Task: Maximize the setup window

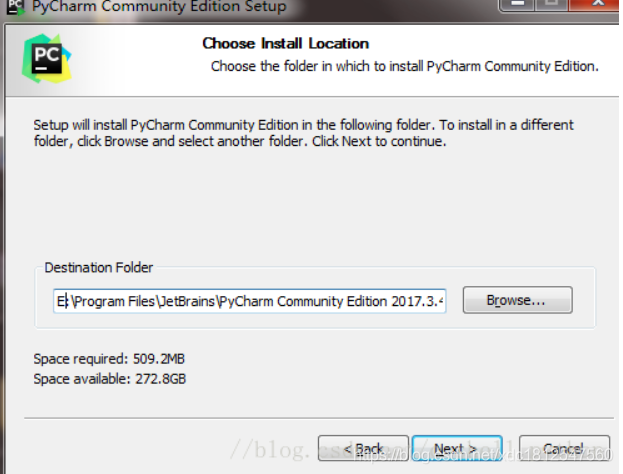Action: click(551, 4)
